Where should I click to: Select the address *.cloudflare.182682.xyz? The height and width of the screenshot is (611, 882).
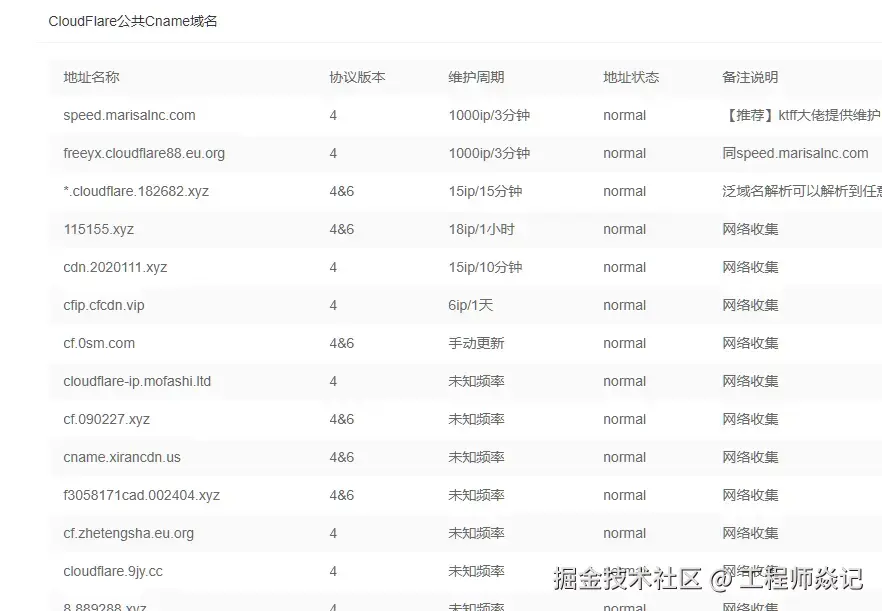tap(136, 191)
